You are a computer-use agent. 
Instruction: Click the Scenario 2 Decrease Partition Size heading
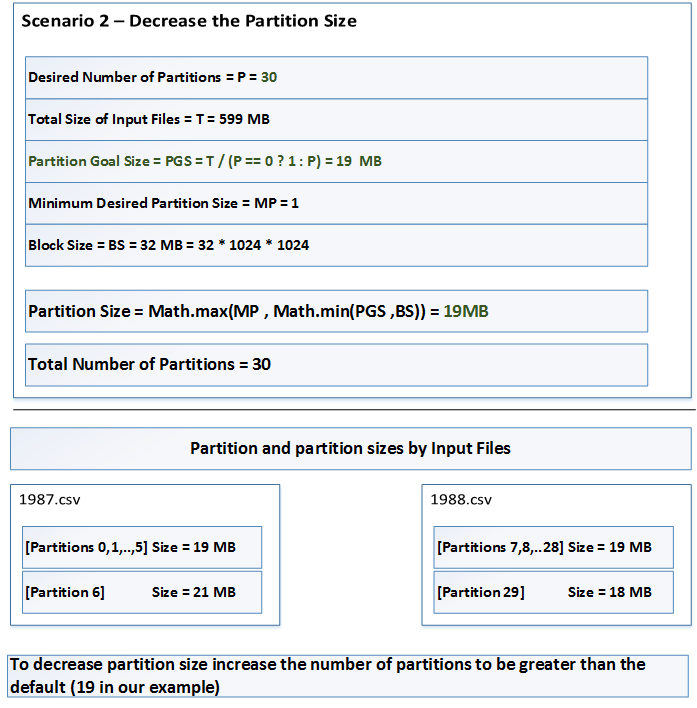click(189, 21)
